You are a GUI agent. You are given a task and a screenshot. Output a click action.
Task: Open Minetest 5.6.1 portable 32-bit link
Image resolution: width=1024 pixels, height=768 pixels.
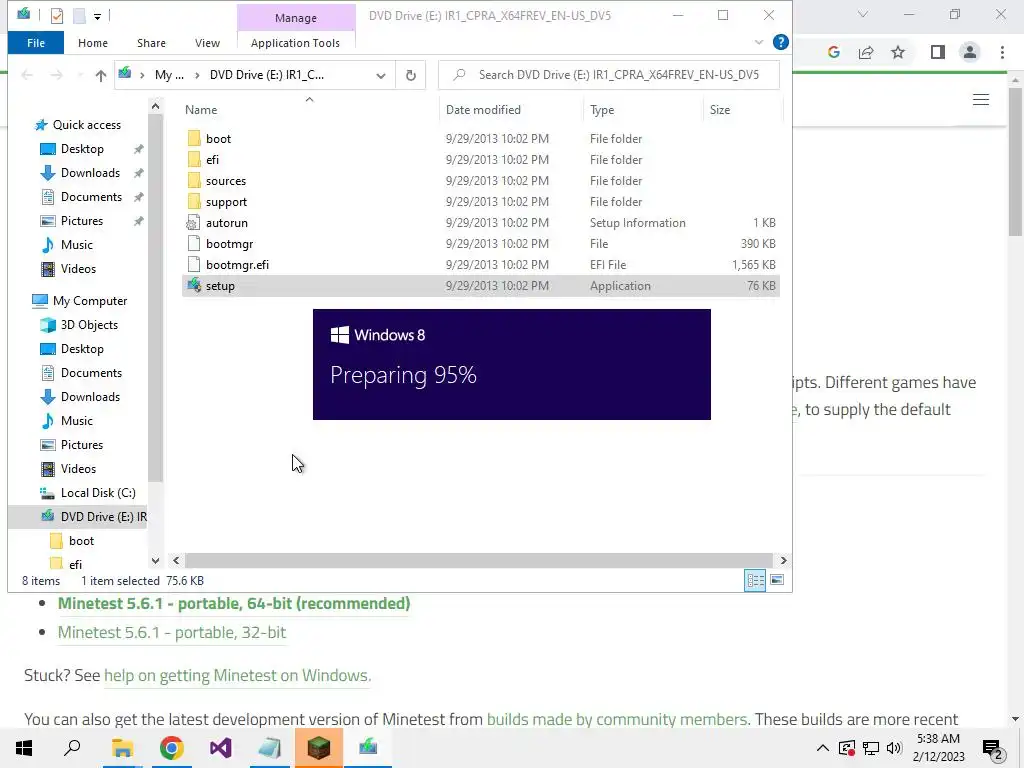click(172, 632)
